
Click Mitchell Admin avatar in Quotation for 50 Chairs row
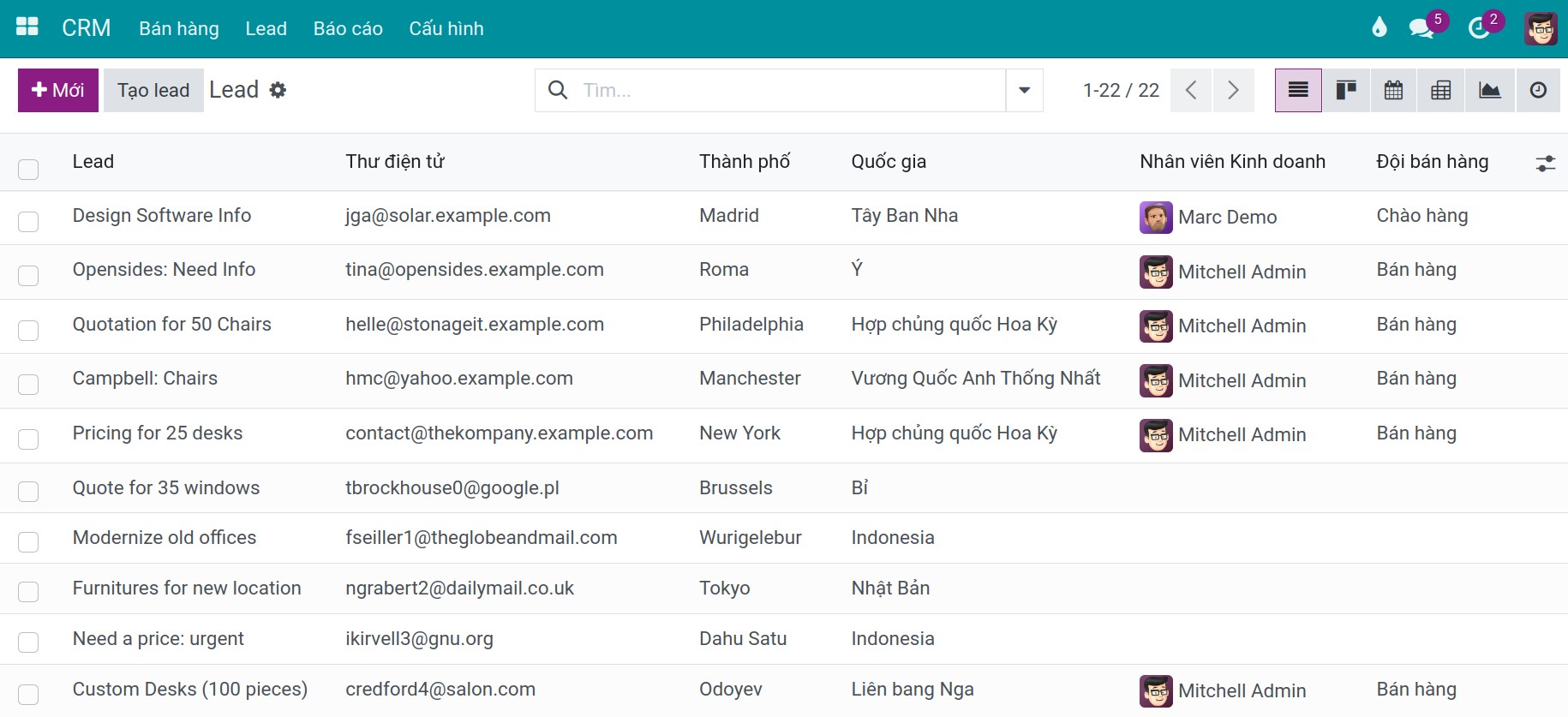1156,326
